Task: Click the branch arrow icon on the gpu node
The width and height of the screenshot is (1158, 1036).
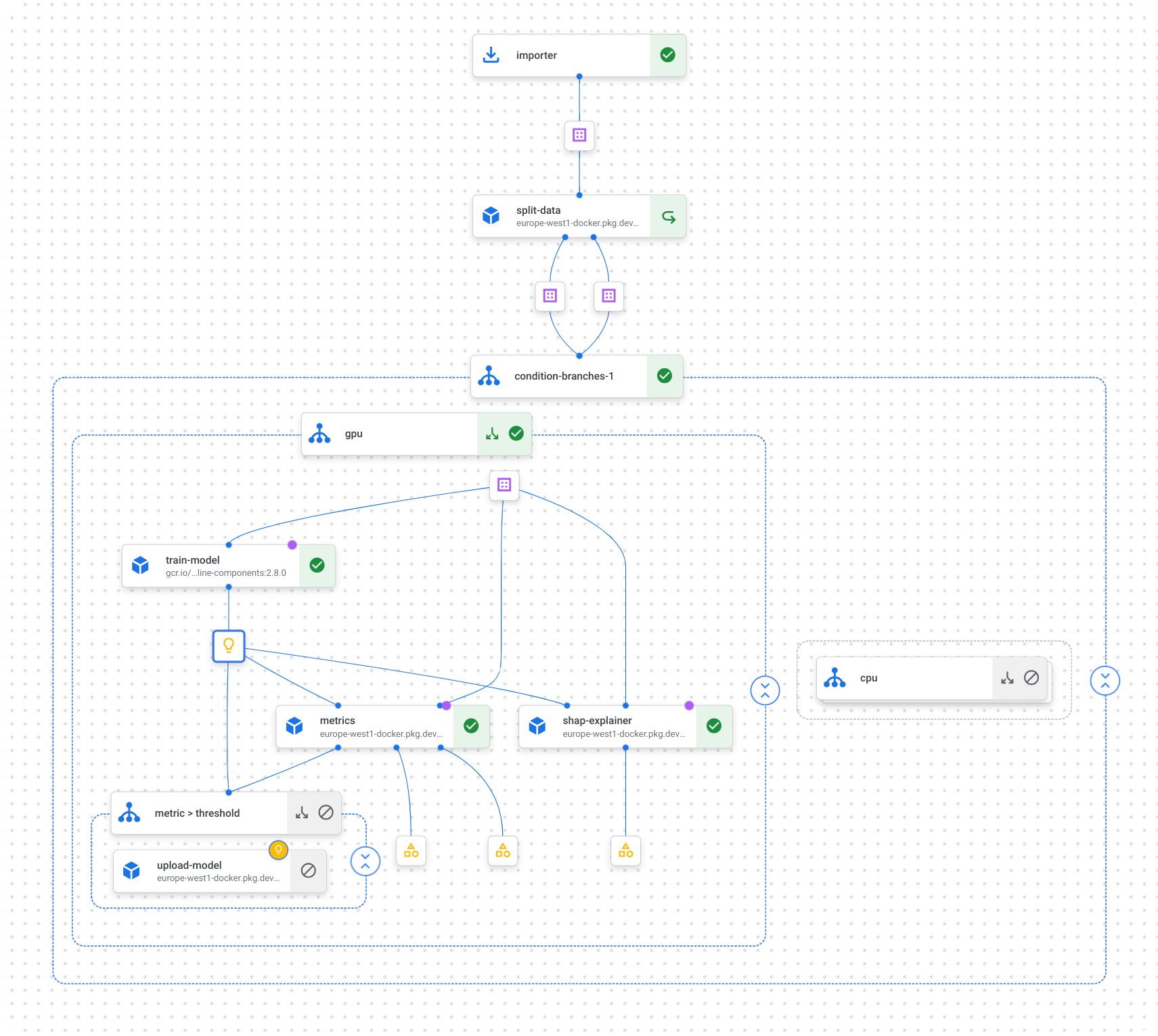Action: 493,434
